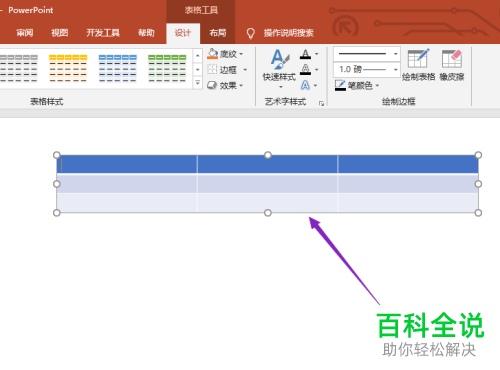Open the text outline dropdown arrow

317,70
